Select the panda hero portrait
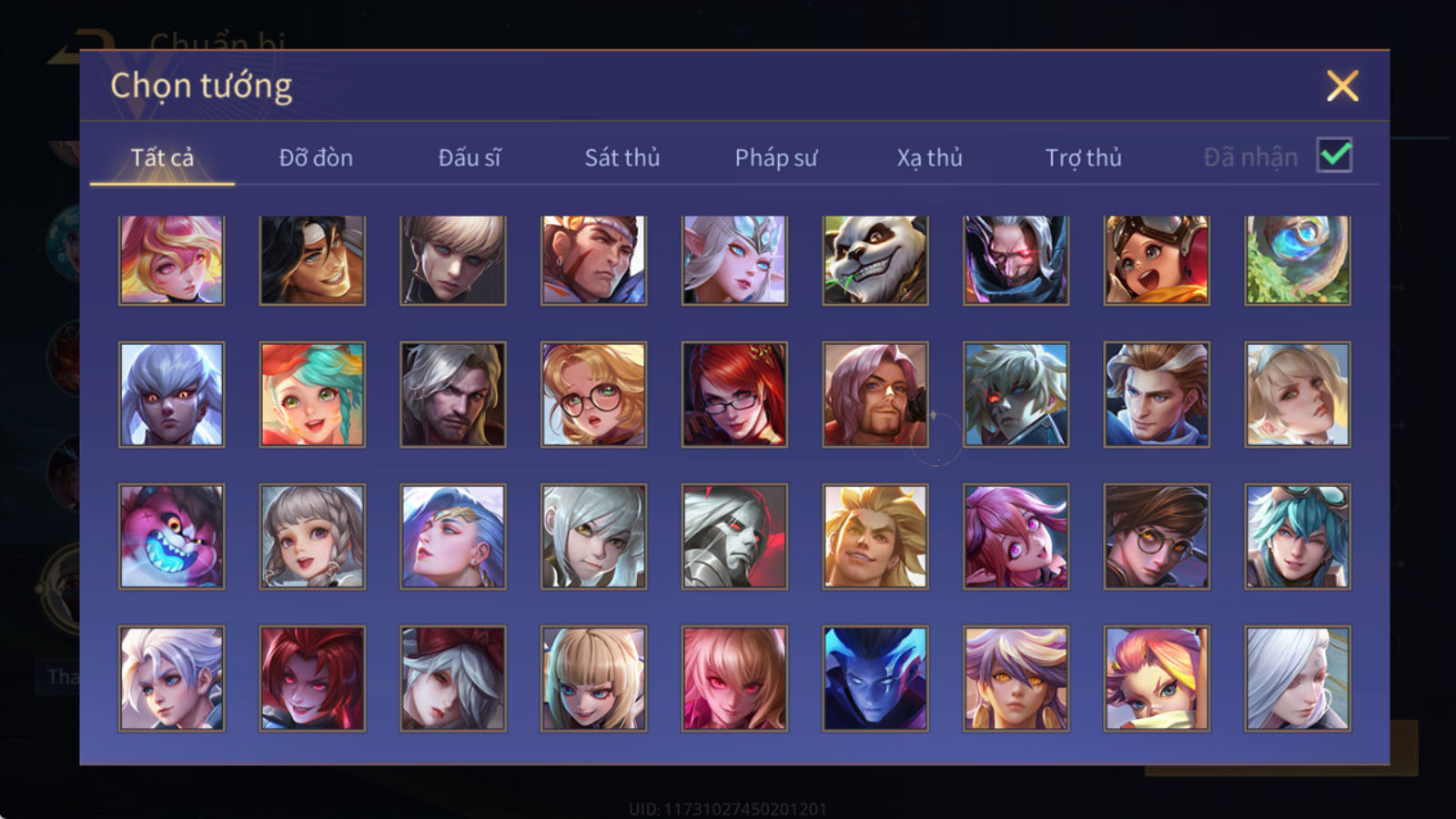The image size is (1456, 819). [x=875, y=259]
